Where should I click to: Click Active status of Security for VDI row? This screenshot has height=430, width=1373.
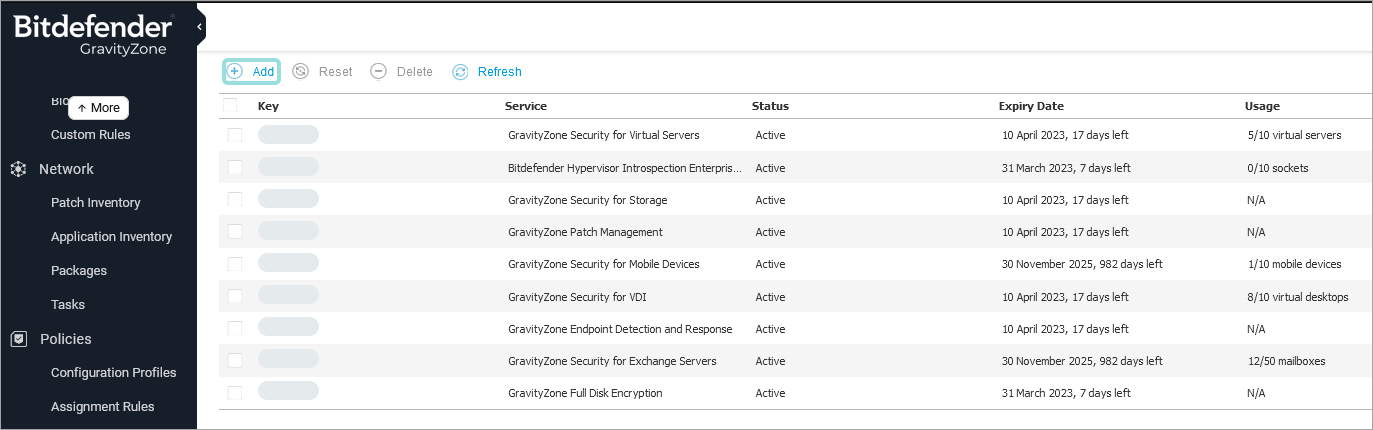[x=770, y=297]
